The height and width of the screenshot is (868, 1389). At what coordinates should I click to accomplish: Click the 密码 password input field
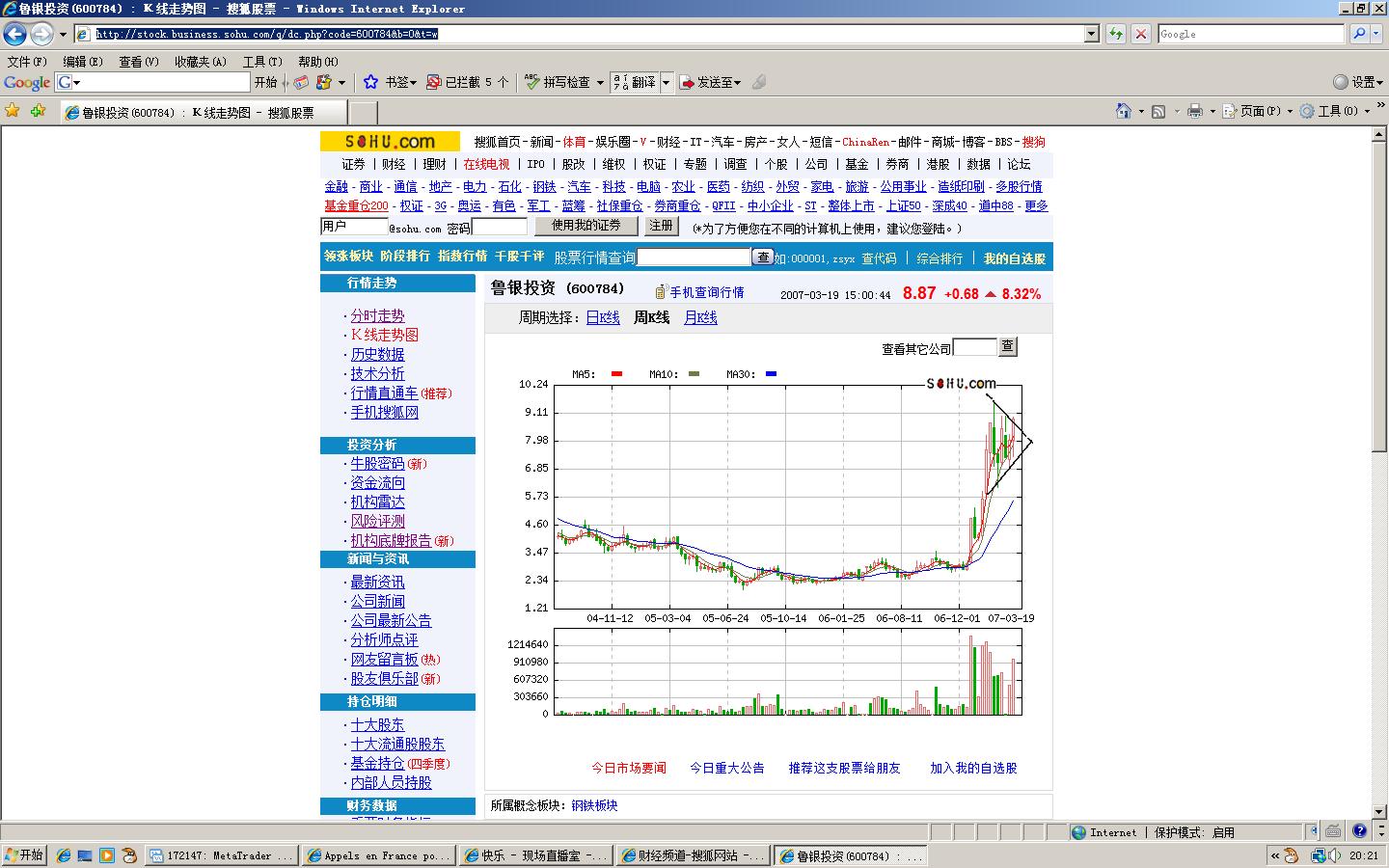click(x=500, y=228)
